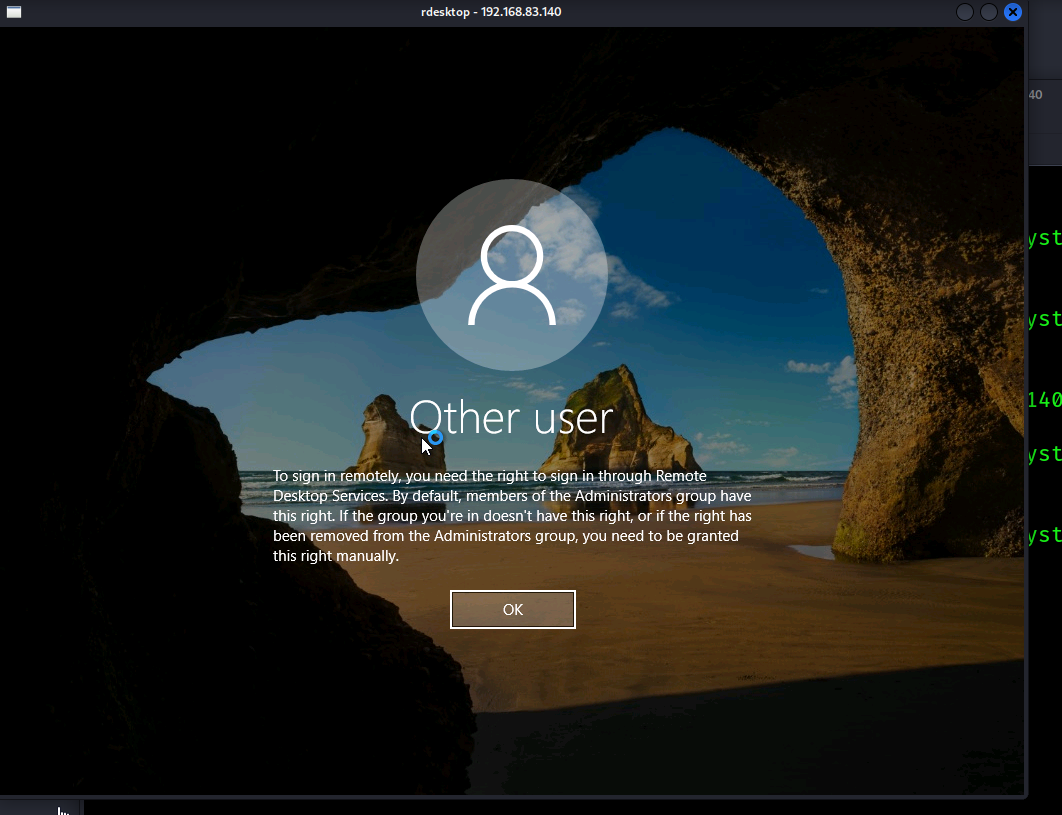
Task: Click the bottom window border of rdesktop
Action: (x=512, y=797)
